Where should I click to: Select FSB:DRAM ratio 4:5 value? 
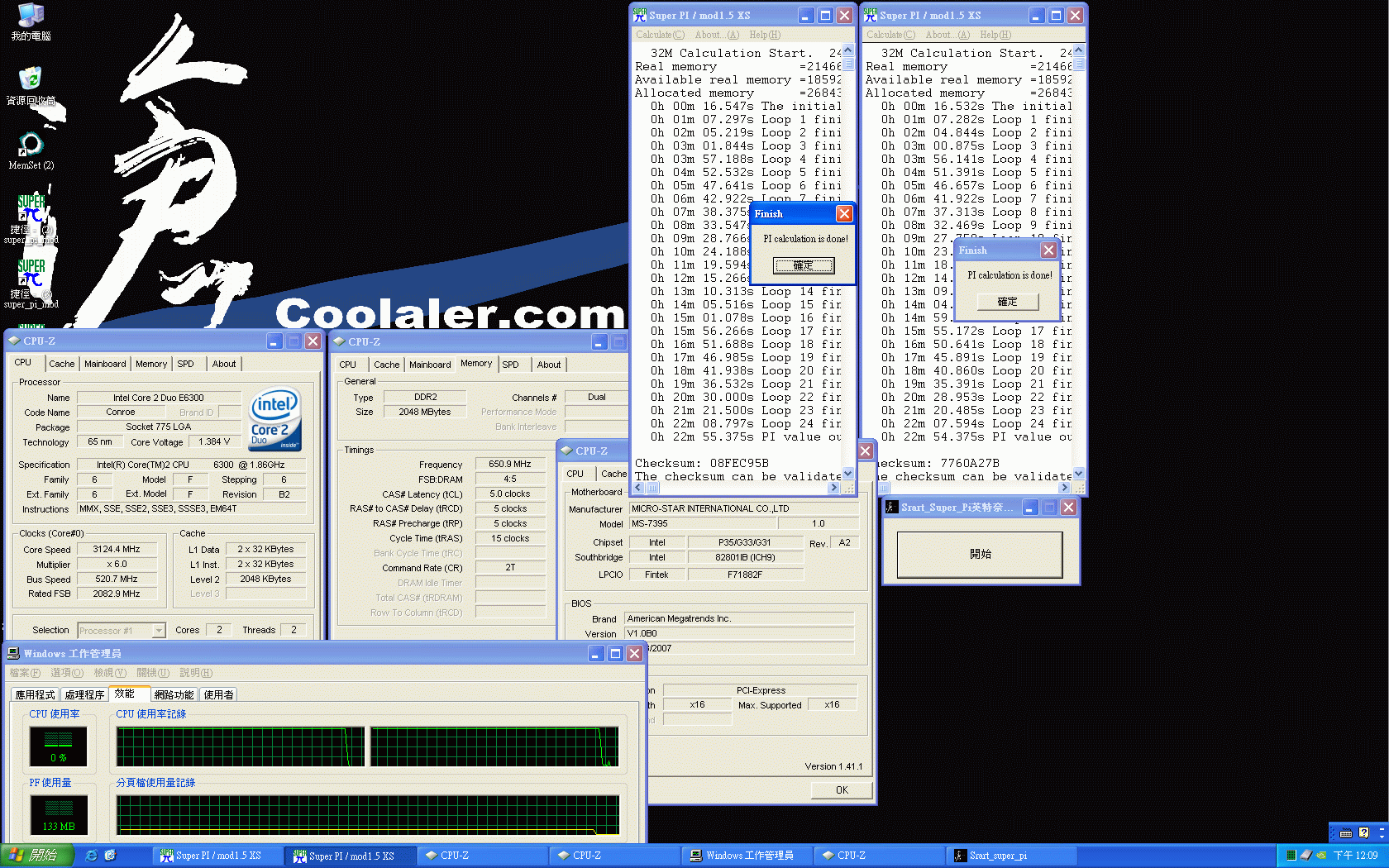pos(510,479)
